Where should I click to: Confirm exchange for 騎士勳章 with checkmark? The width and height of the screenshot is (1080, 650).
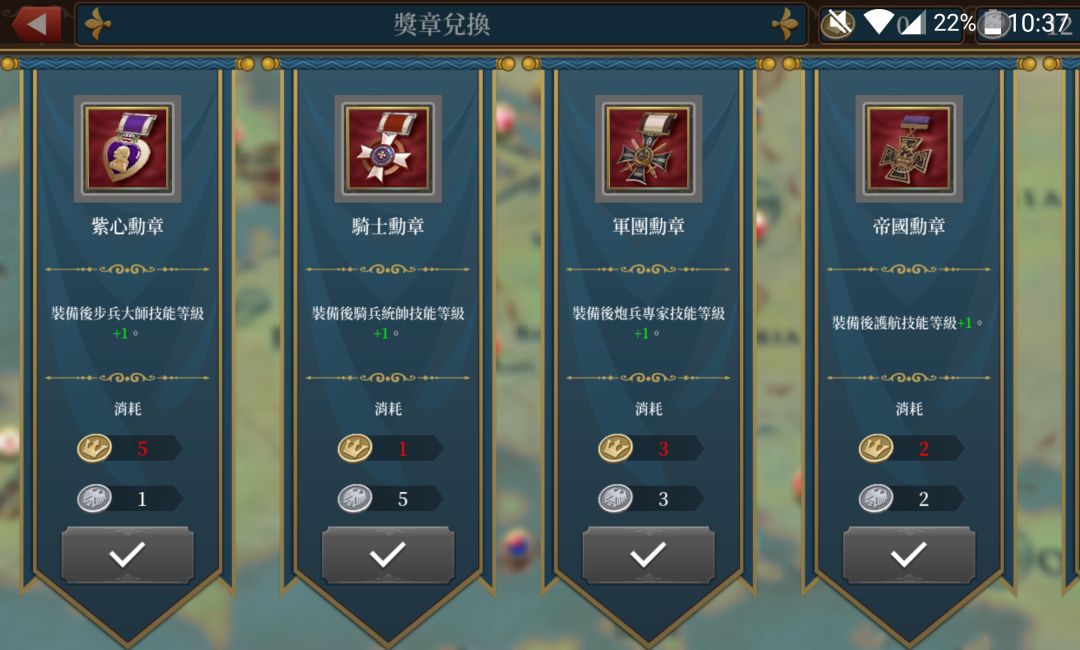[x=388, y=555]
